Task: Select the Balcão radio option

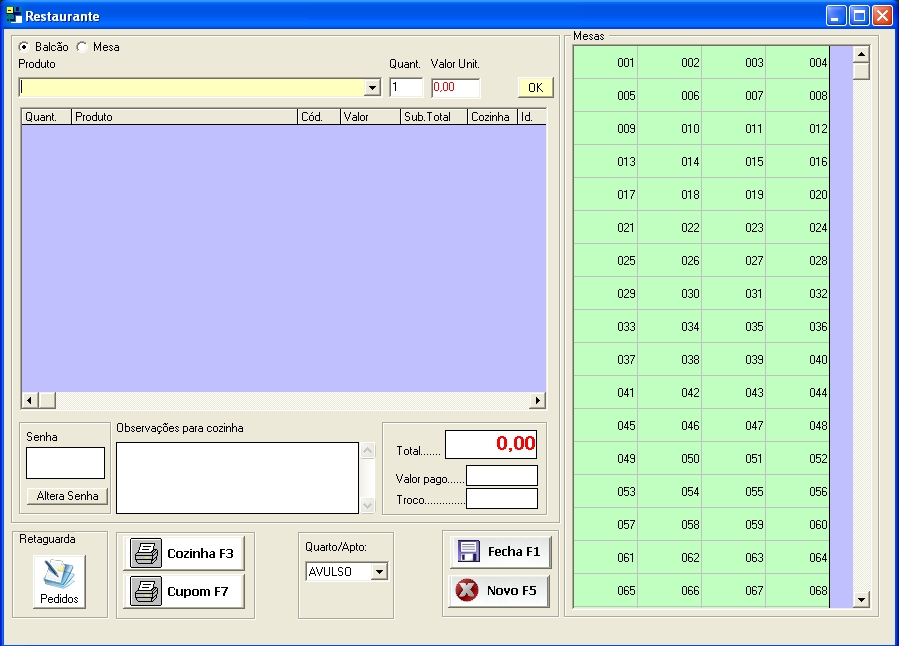Action: click(x=24, y=47)
